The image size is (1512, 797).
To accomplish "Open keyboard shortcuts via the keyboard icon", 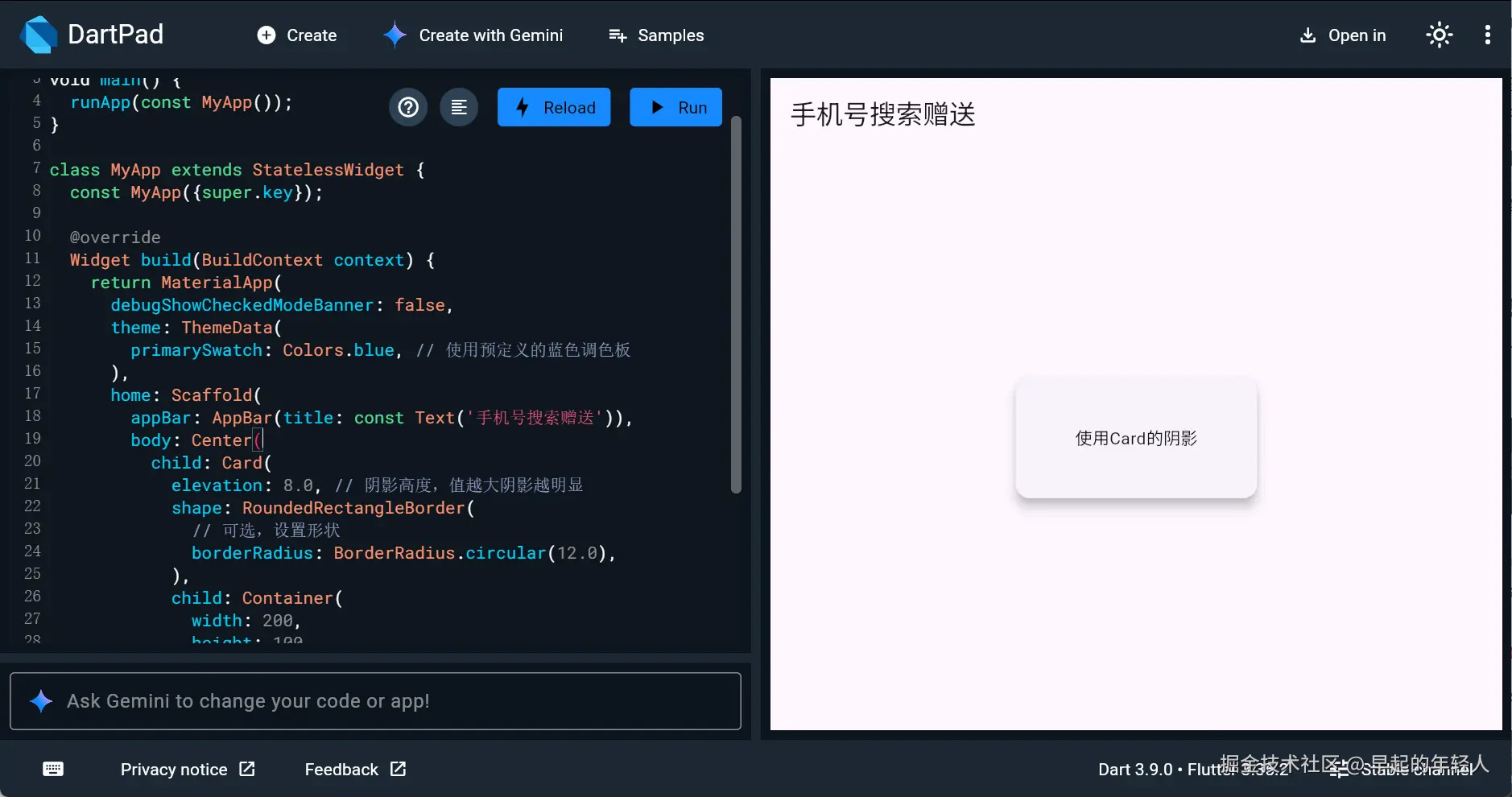I will (52, 769).
